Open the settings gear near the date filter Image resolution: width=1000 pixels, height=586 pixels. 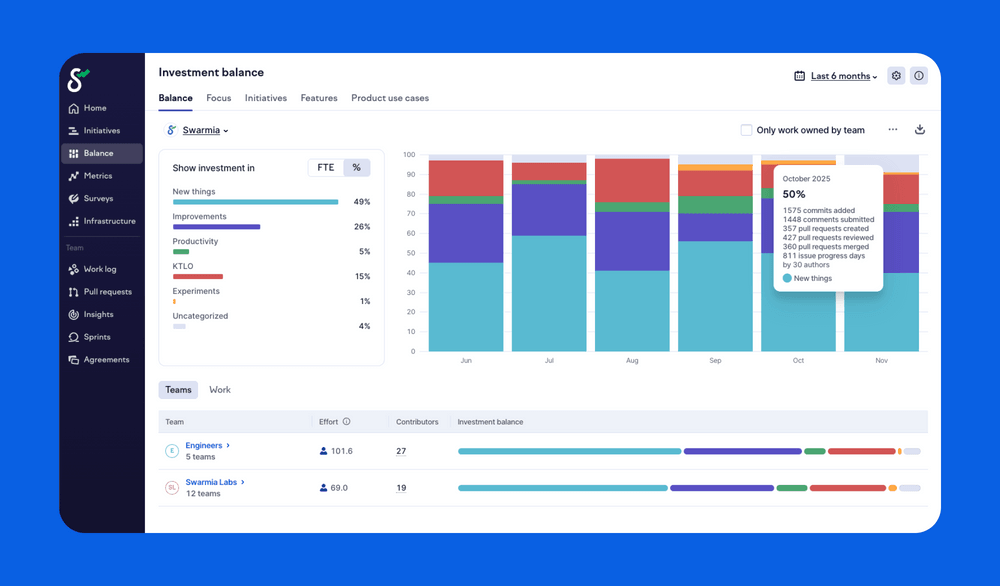coord(896,75)
